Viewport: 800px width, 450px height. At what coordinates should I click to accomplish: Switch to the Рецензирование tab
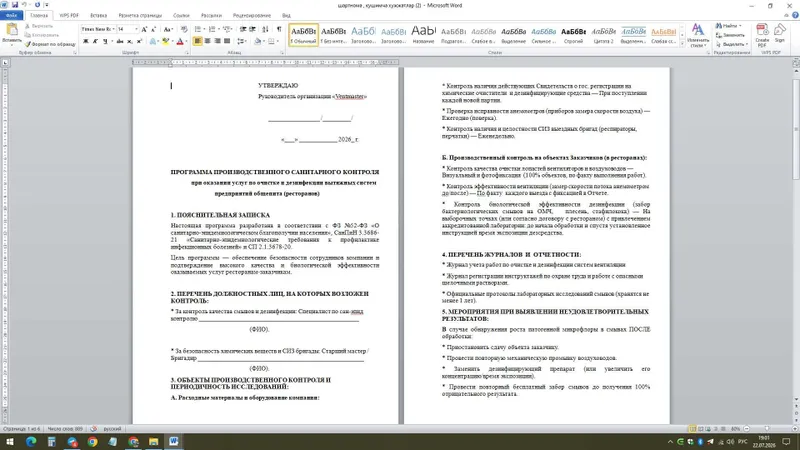252,15
